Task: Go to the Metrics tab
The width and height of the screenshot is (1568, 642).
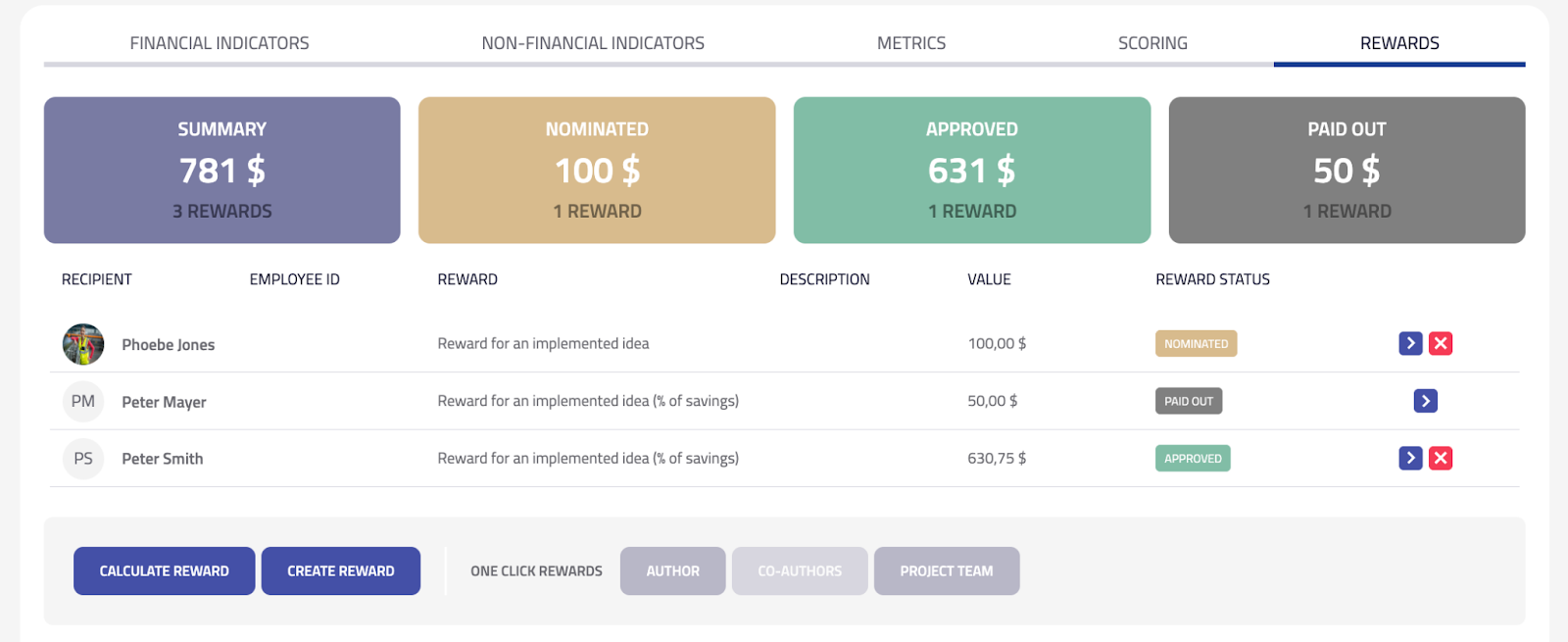Action: click(x=911, y=43)
